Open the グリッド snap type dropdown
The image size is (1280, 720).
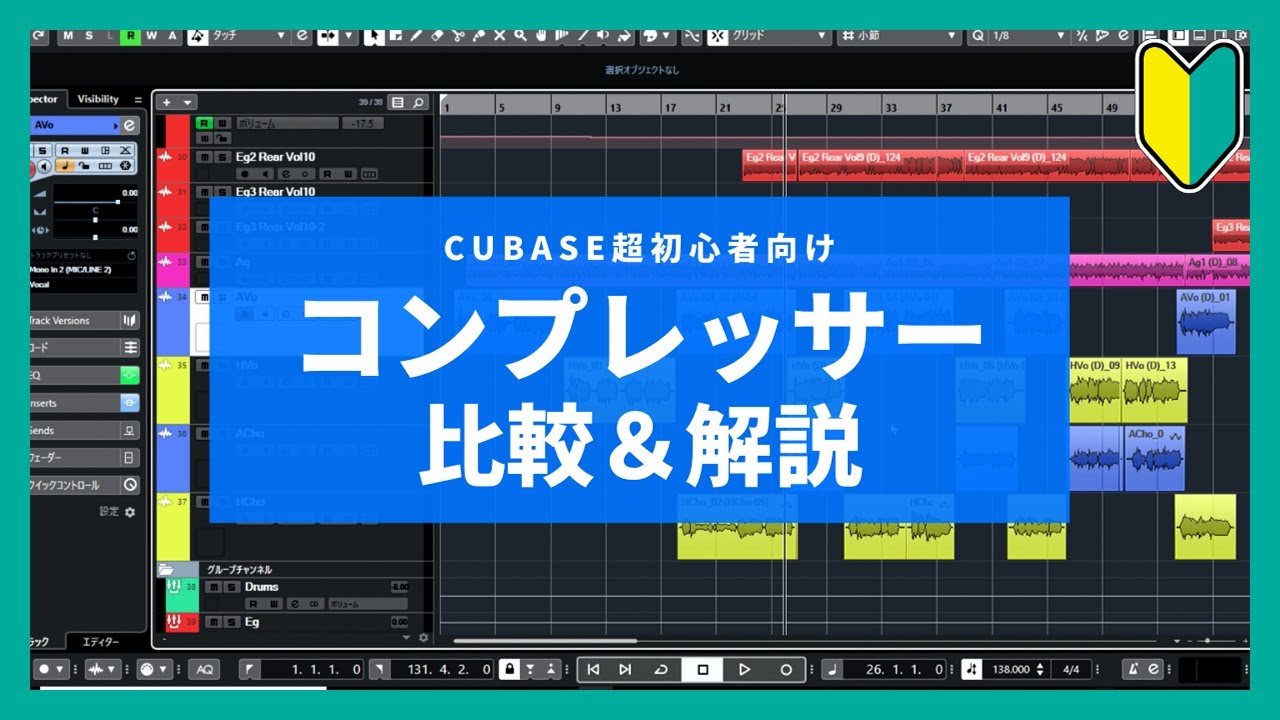pos(780,36)
